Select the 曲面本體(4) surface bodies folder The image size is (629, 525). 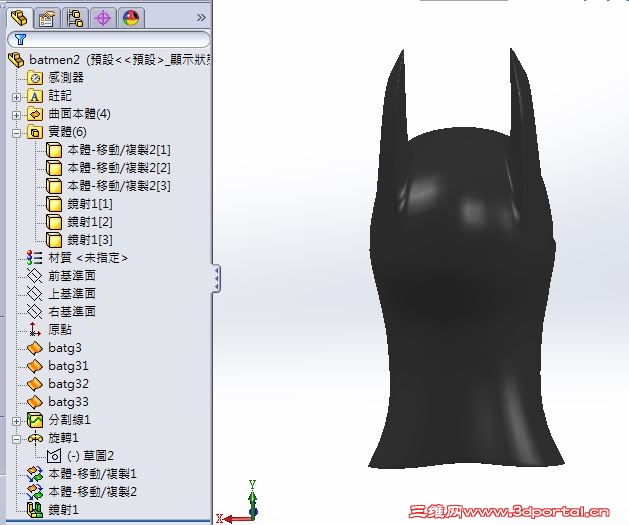[x=79, y=114]
